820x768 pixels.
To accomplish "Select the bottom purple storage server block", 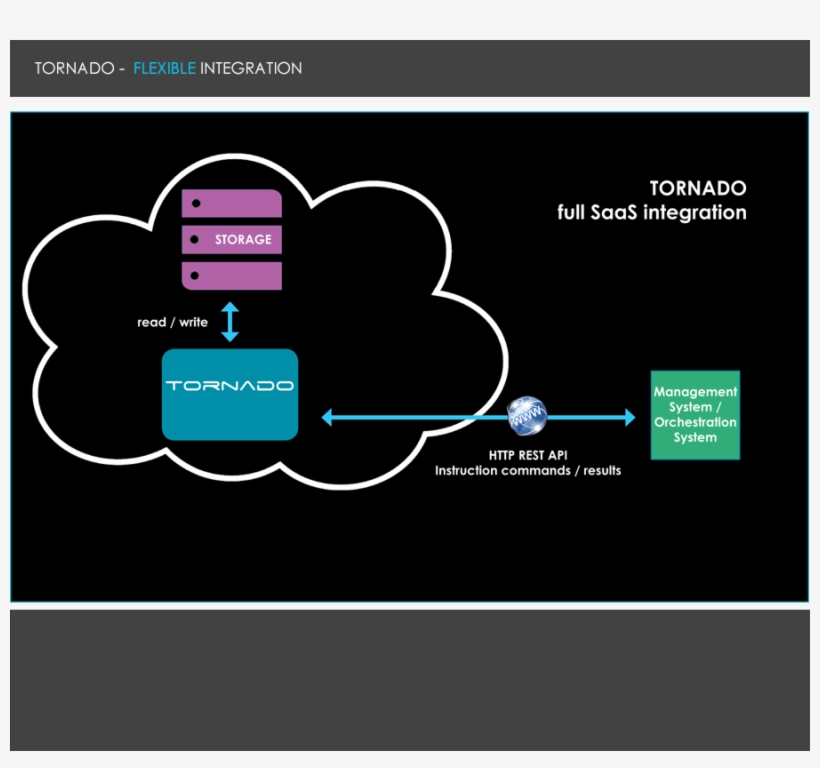I will point(231,276).
